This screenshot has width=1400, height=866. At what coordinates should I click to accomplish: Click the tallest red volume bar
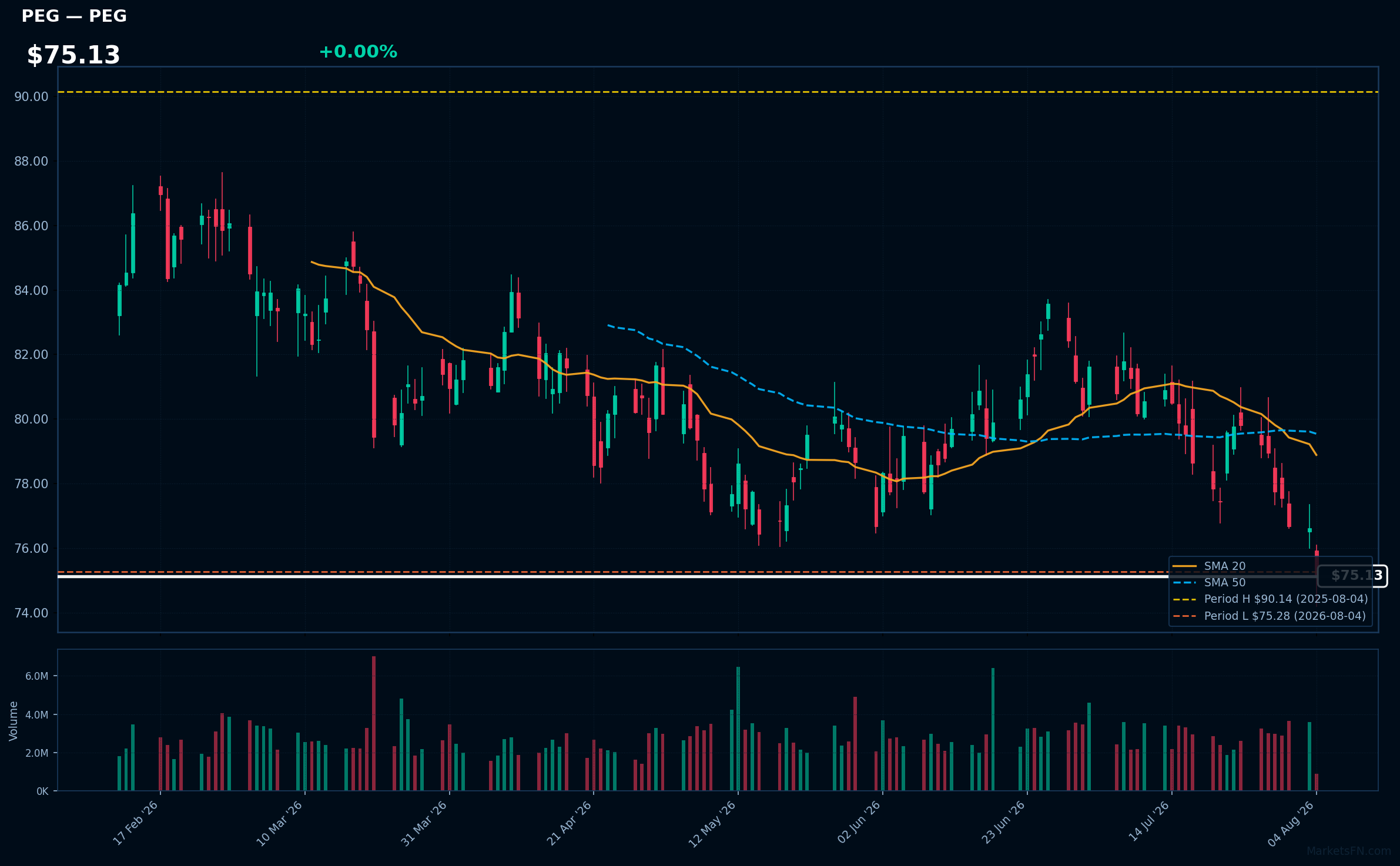(x=374, y=723)
